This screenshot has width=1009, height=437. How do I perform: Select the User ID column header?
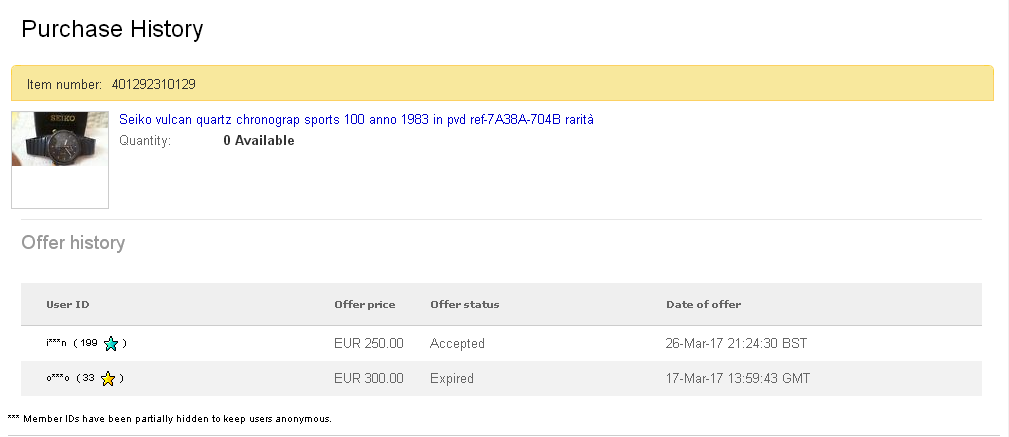click(x=68, y=304)
